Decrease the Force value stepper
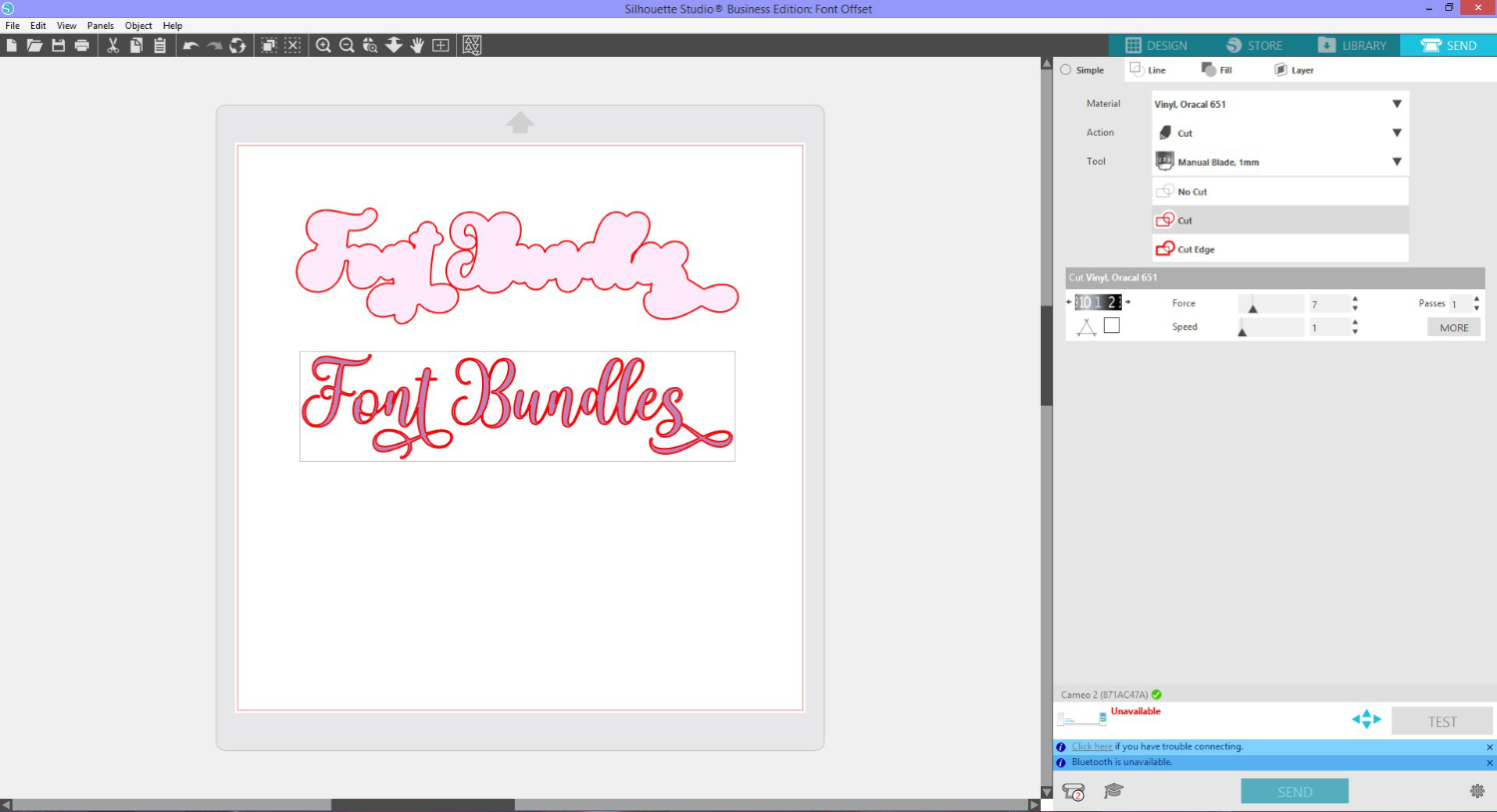Screen dimensions: 1497x812 pos(1355,307)
